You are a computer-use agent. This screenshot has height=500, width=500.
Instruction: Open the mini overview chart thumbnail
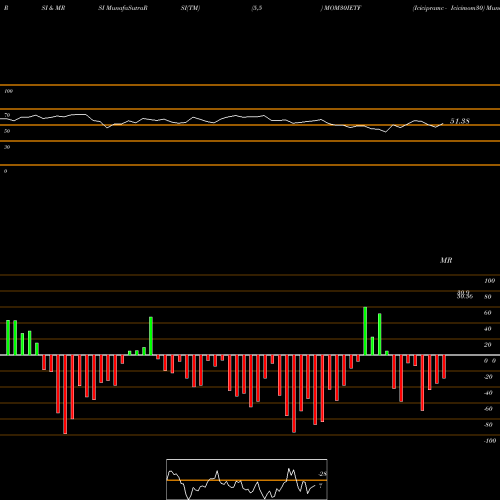pos(247,479)
